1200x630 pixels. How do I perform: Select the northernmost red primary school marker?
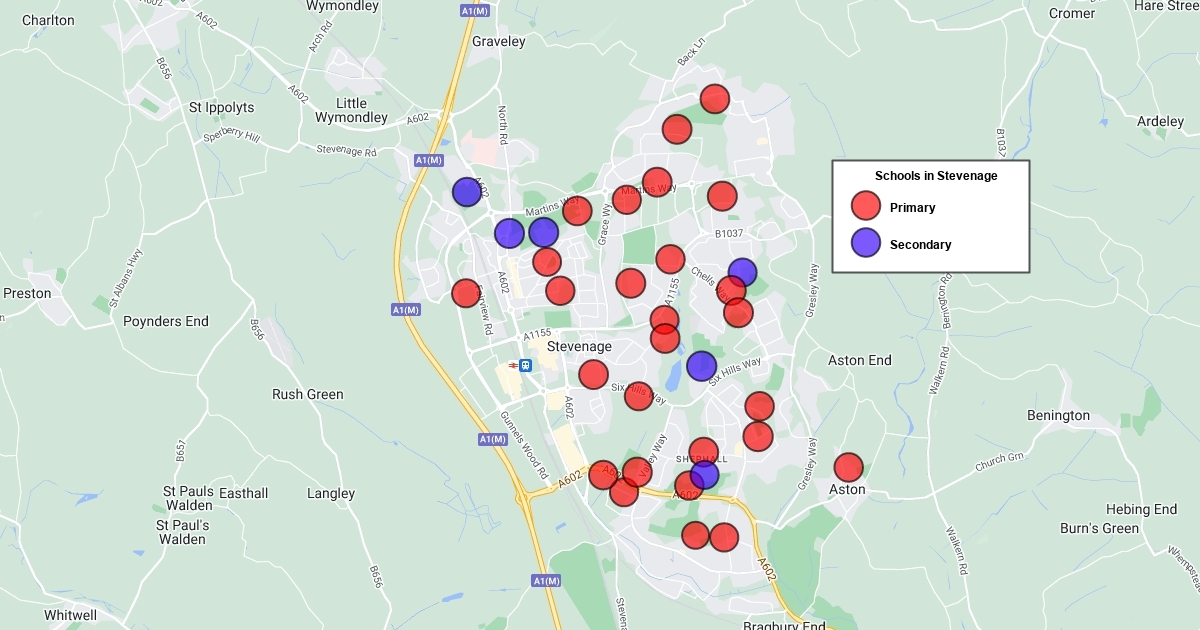pos(714,99)
